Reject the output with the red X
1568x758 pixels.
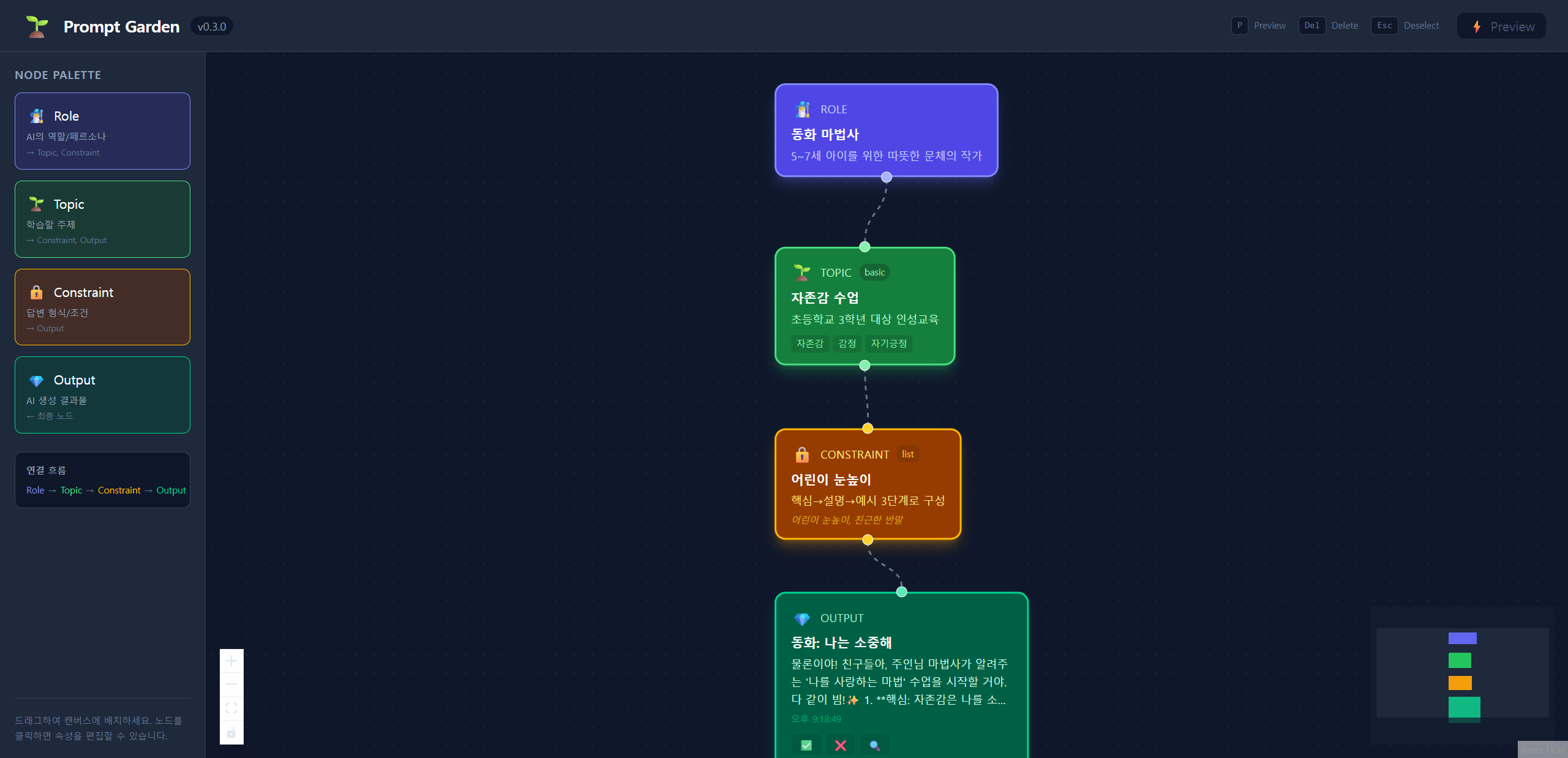pos(840,745)
